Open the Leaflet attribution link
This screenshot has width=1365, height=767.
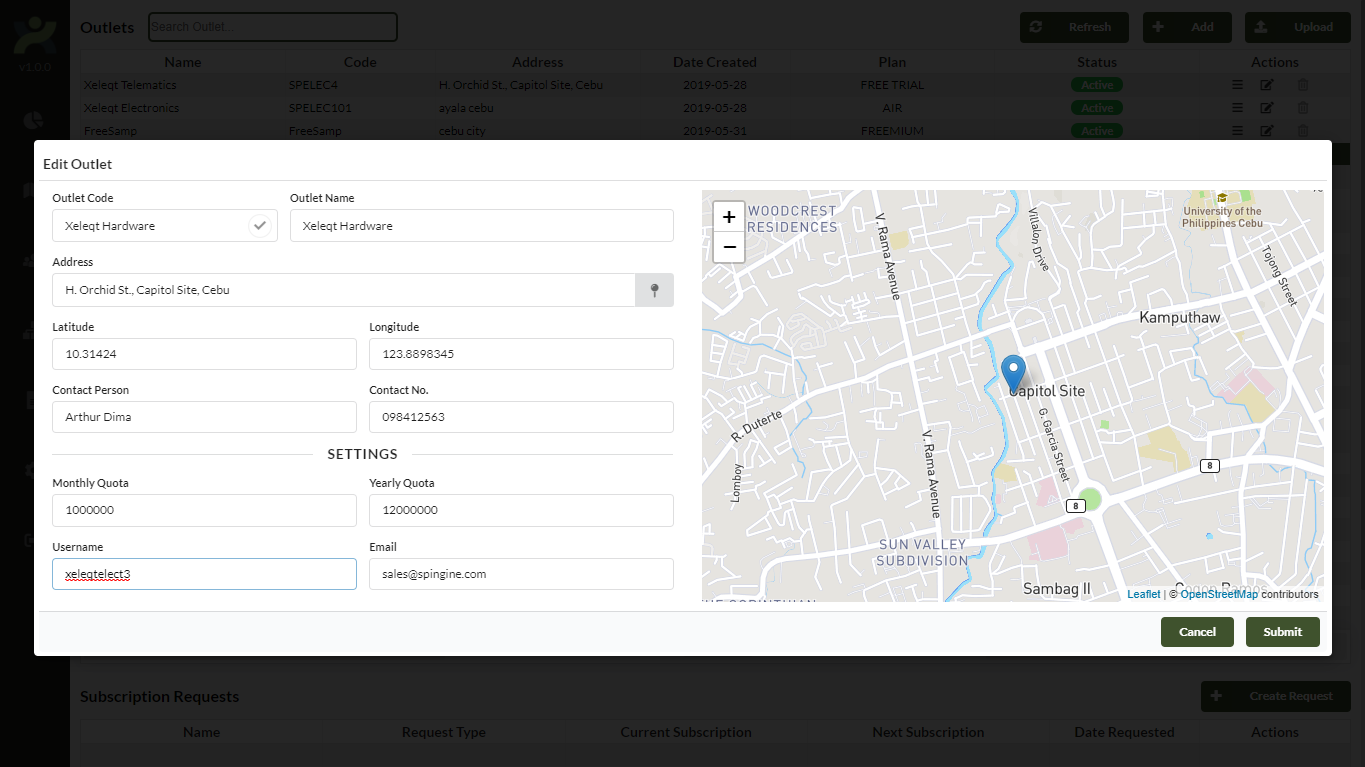(1142, 593)
